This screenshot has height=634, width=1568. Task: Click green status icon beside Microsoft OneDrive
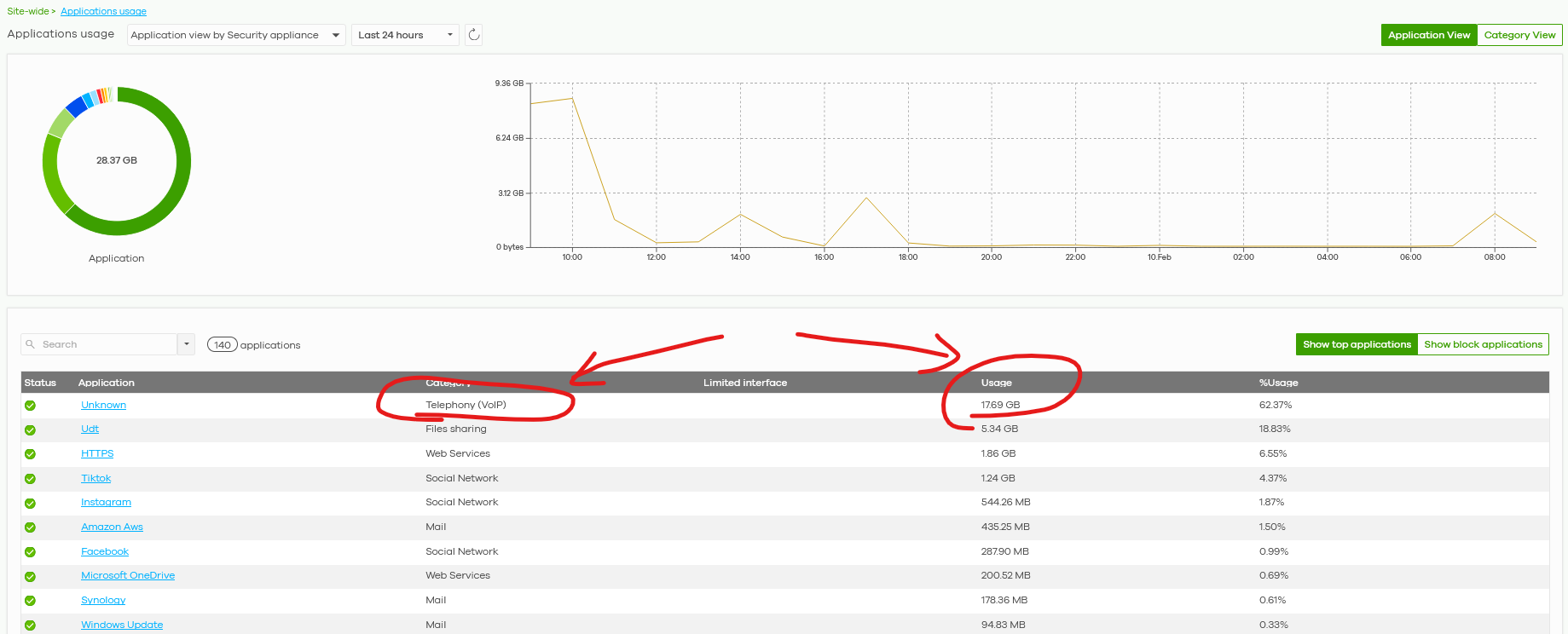pos(30,577)
